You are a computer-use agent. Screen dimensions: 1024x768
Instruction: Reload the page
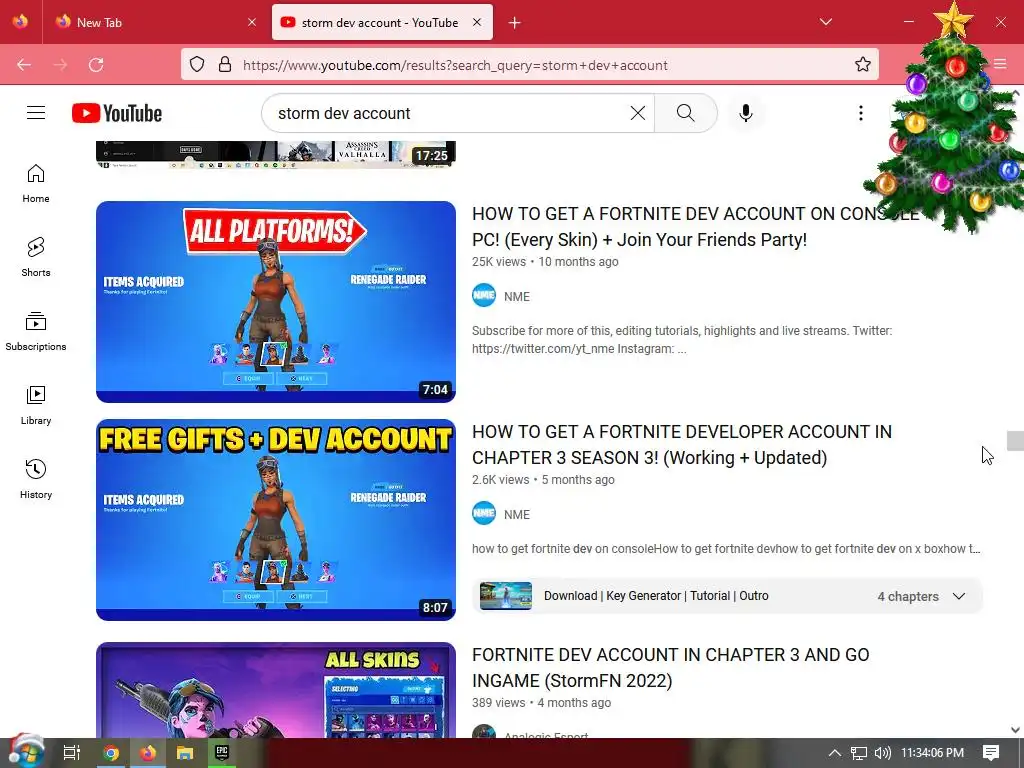(x=96, y=65)
